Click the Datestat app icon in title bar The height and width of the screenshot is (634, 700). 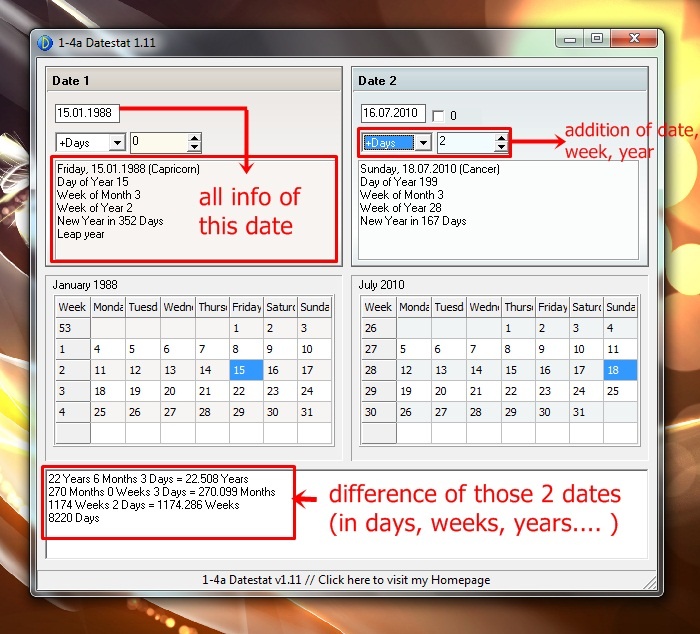[45, 43]
